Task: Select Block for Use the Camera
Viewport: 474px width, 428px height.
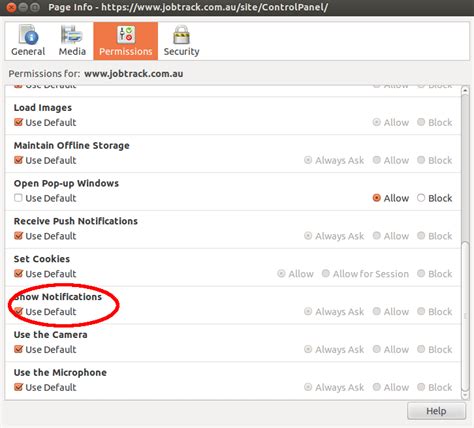Action: [421, 349]
